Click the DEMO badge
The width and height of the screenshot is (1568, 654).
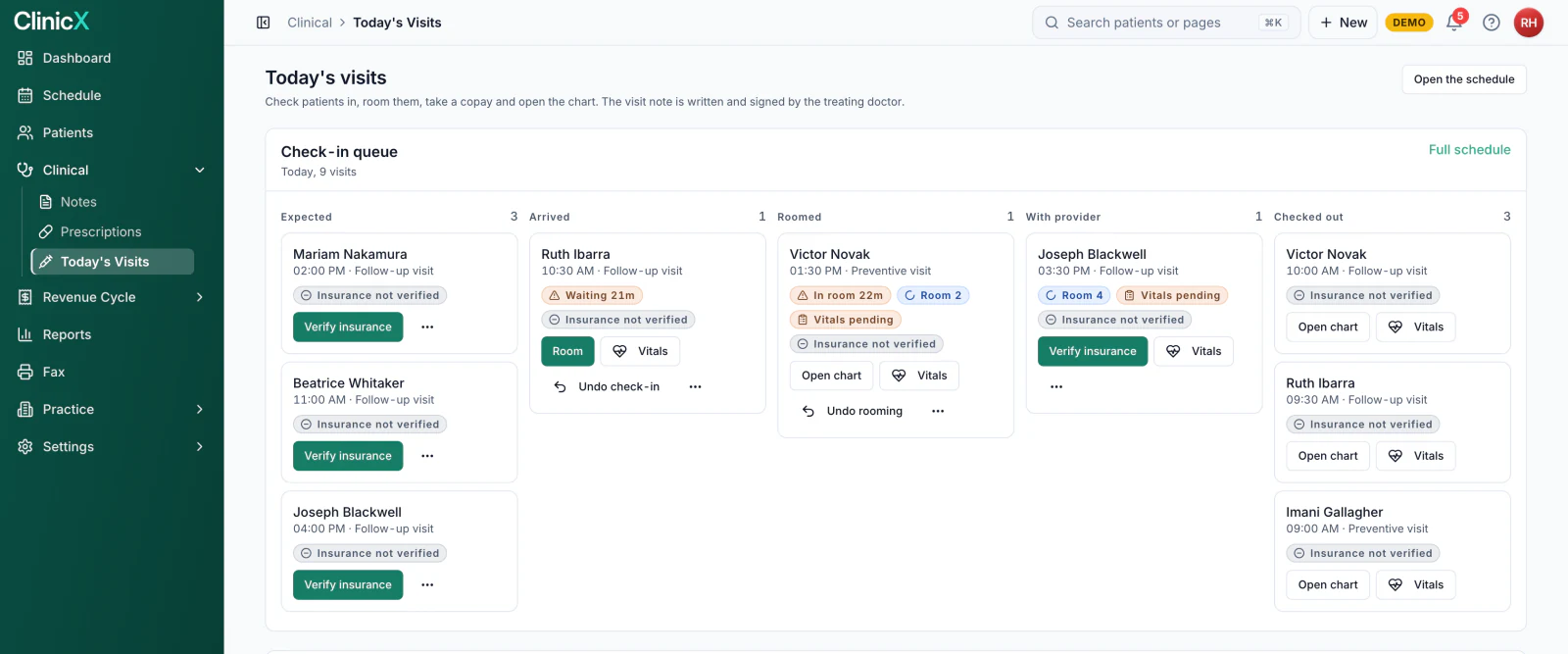(1409, 23)
